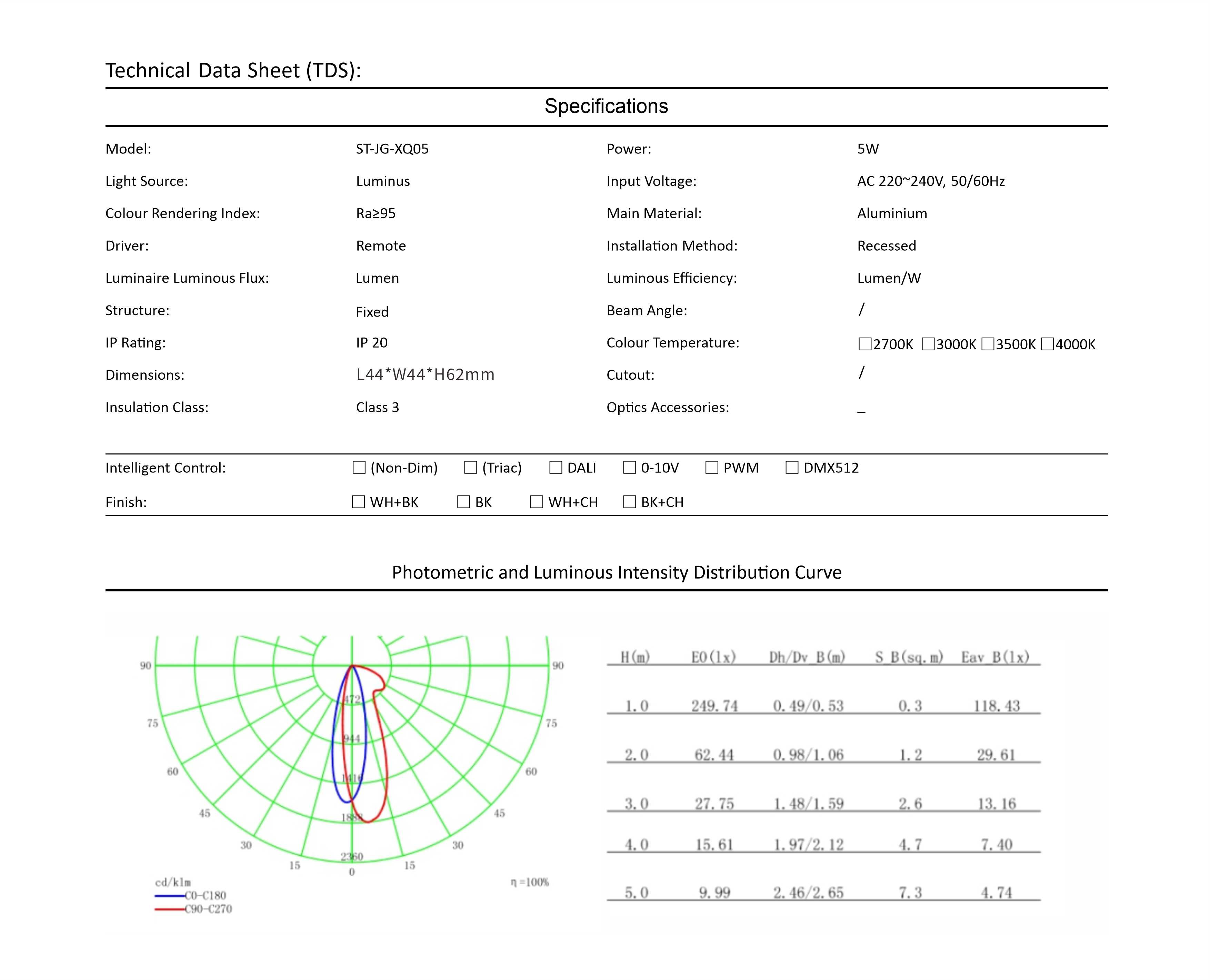Select the 3500K colour temperature checkbox

(x=988, y=344)
